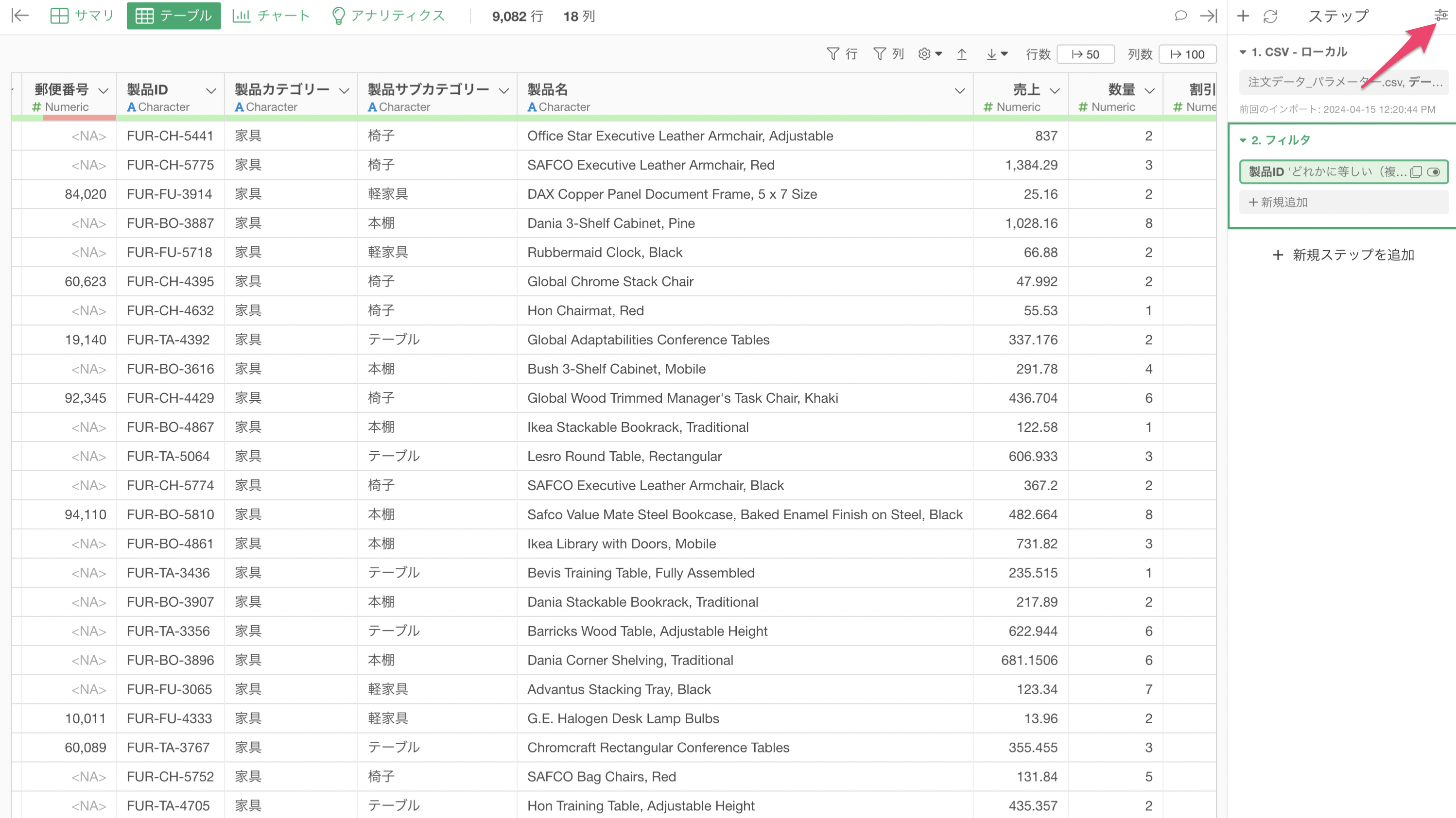Click the refresh steps icon
1456x818 pixels.
1270,17
